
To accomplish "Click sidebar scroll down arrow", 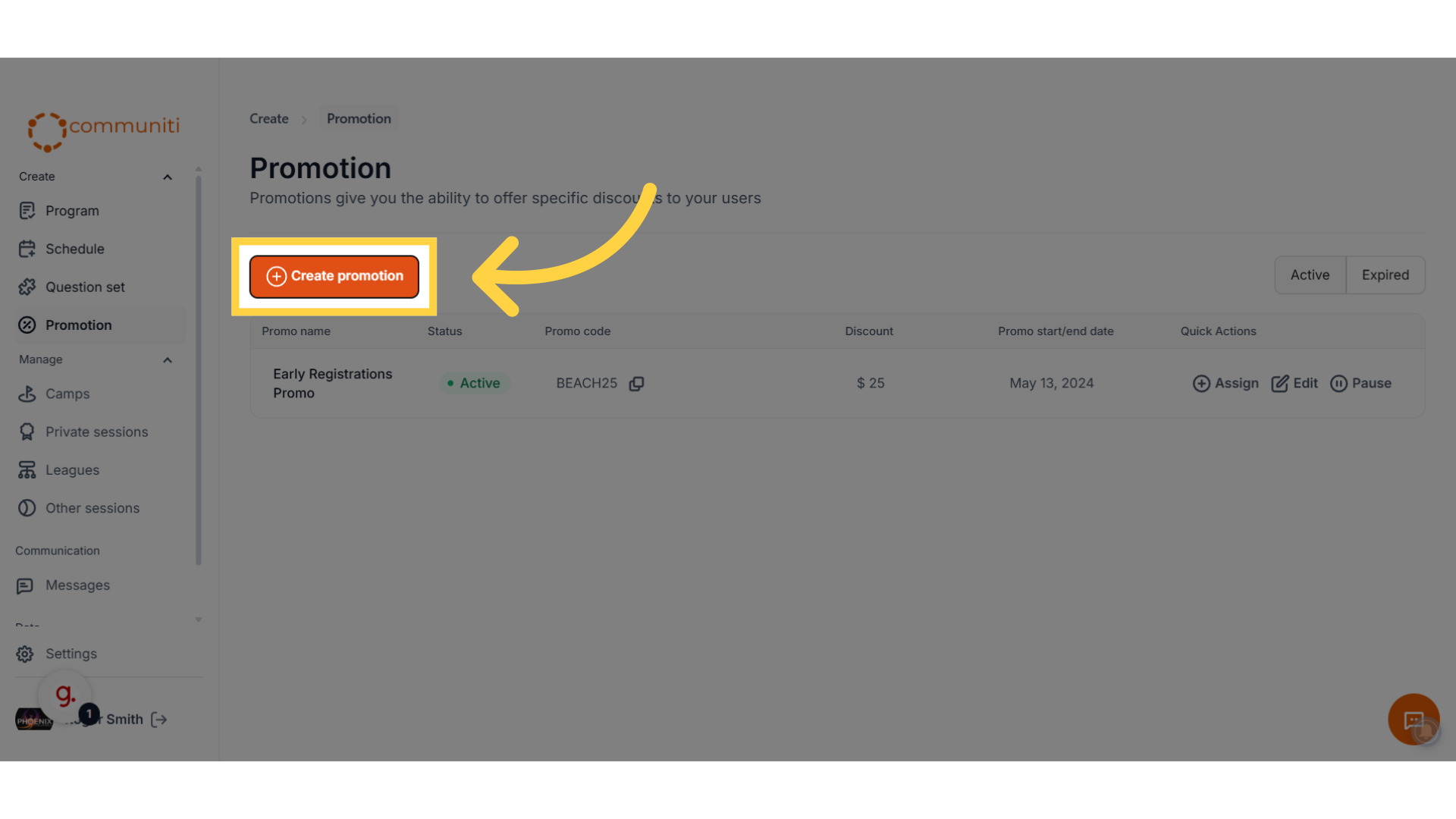I will 199,620.
